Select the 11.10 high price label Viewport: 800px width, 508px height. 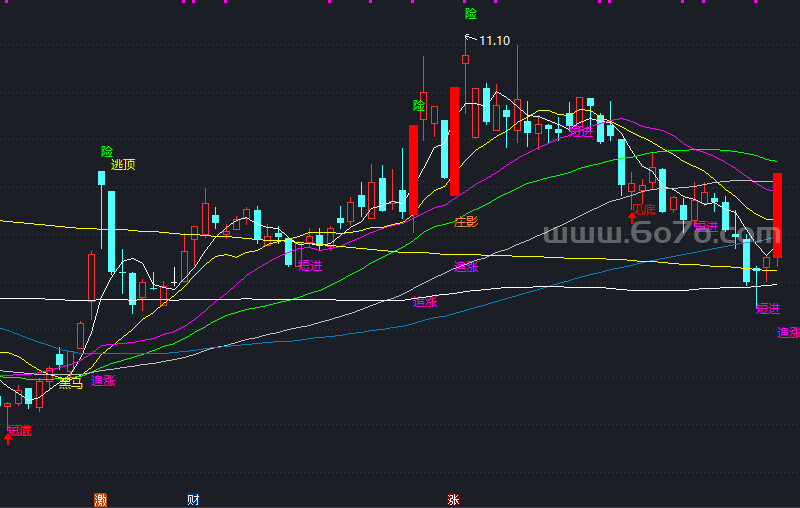[494, 41]
